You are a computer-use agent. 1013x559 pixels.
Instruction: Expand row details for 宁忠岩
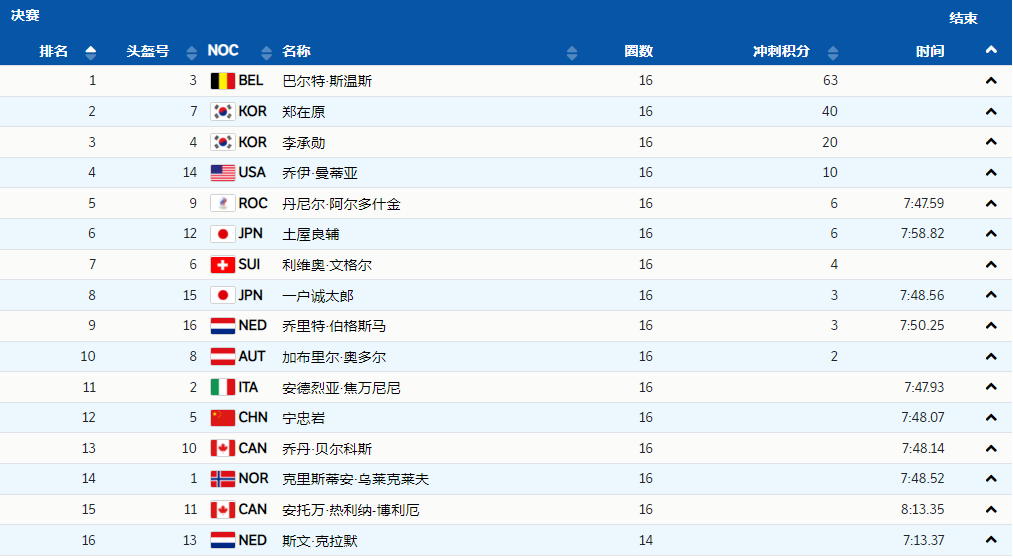pyautogui.click(x=991, y=418)
